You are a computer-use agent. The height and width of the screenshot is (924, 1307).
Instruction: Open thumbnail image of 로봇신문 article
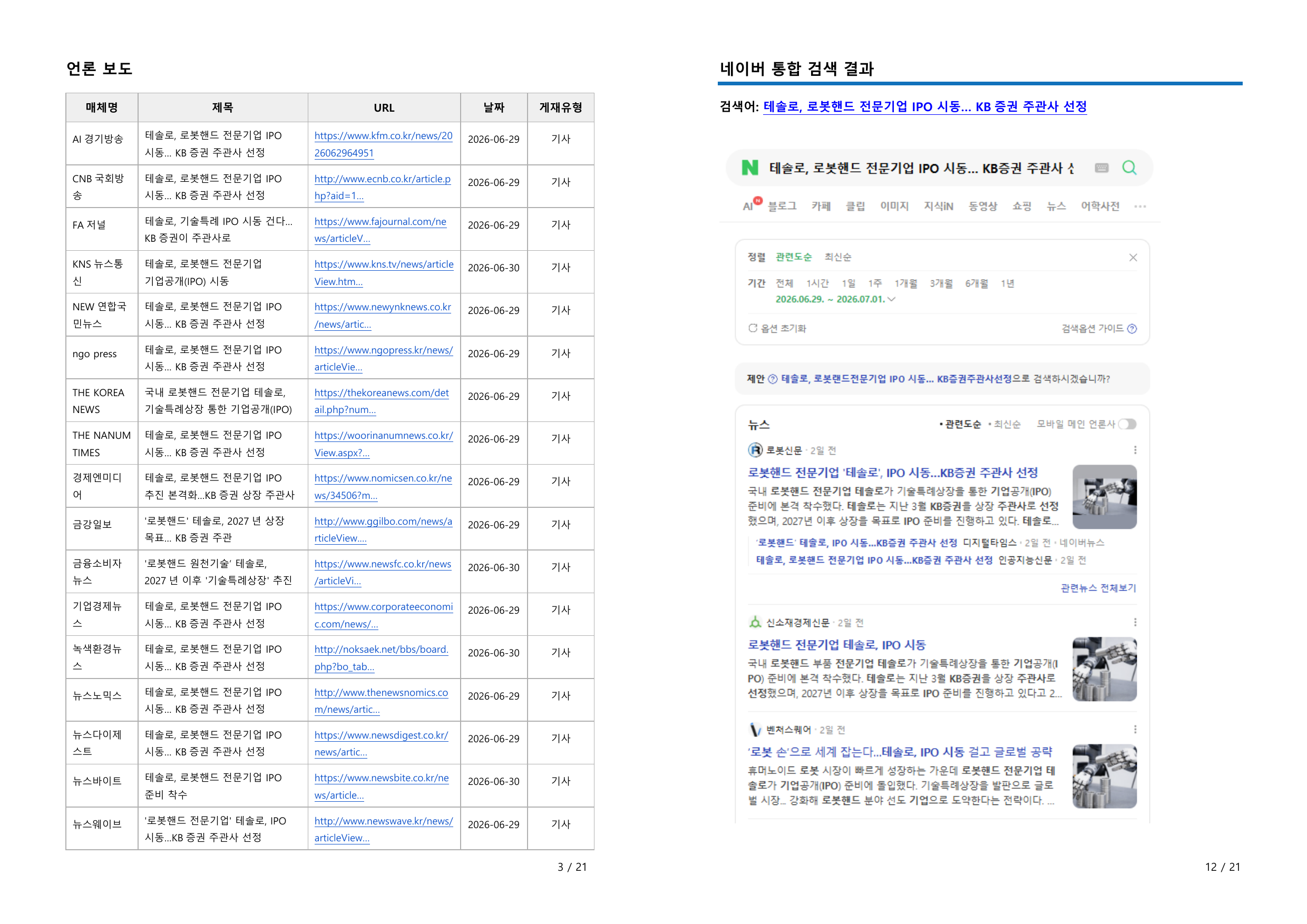coord(1104,497)
